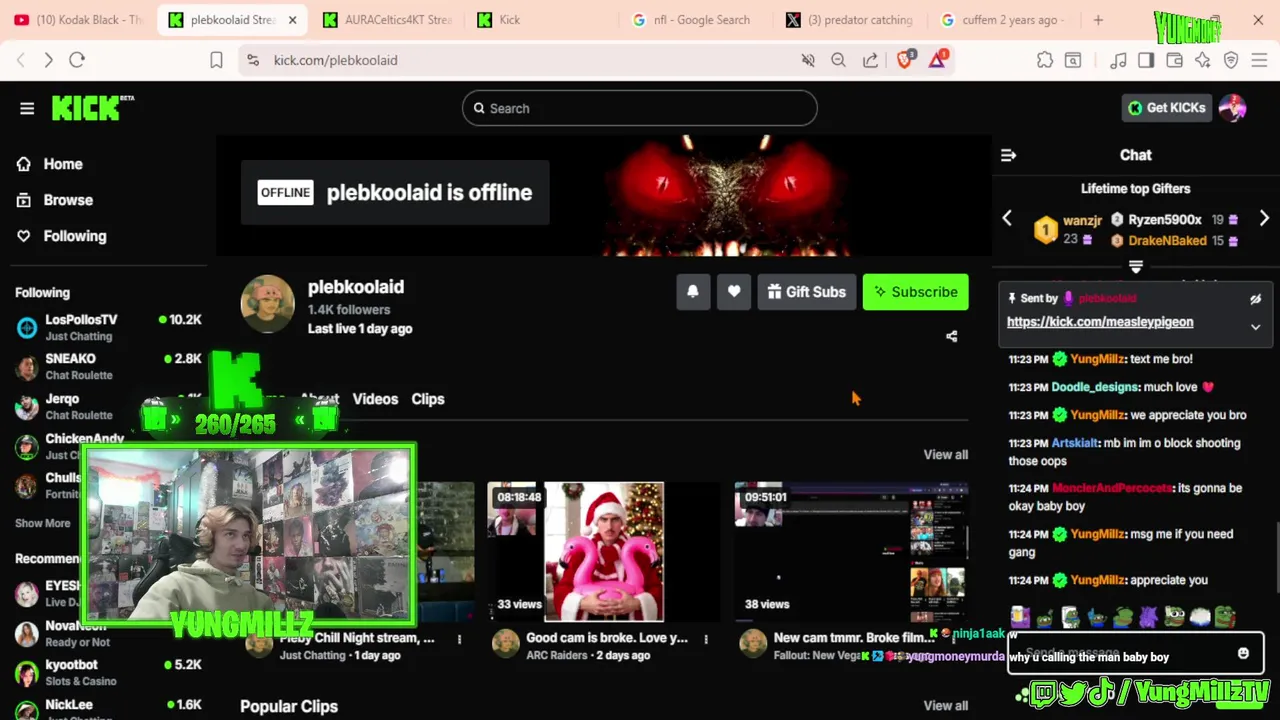
Task: Open the kick.com/measleypigeon link
Action: click(x=1100, y=322)
